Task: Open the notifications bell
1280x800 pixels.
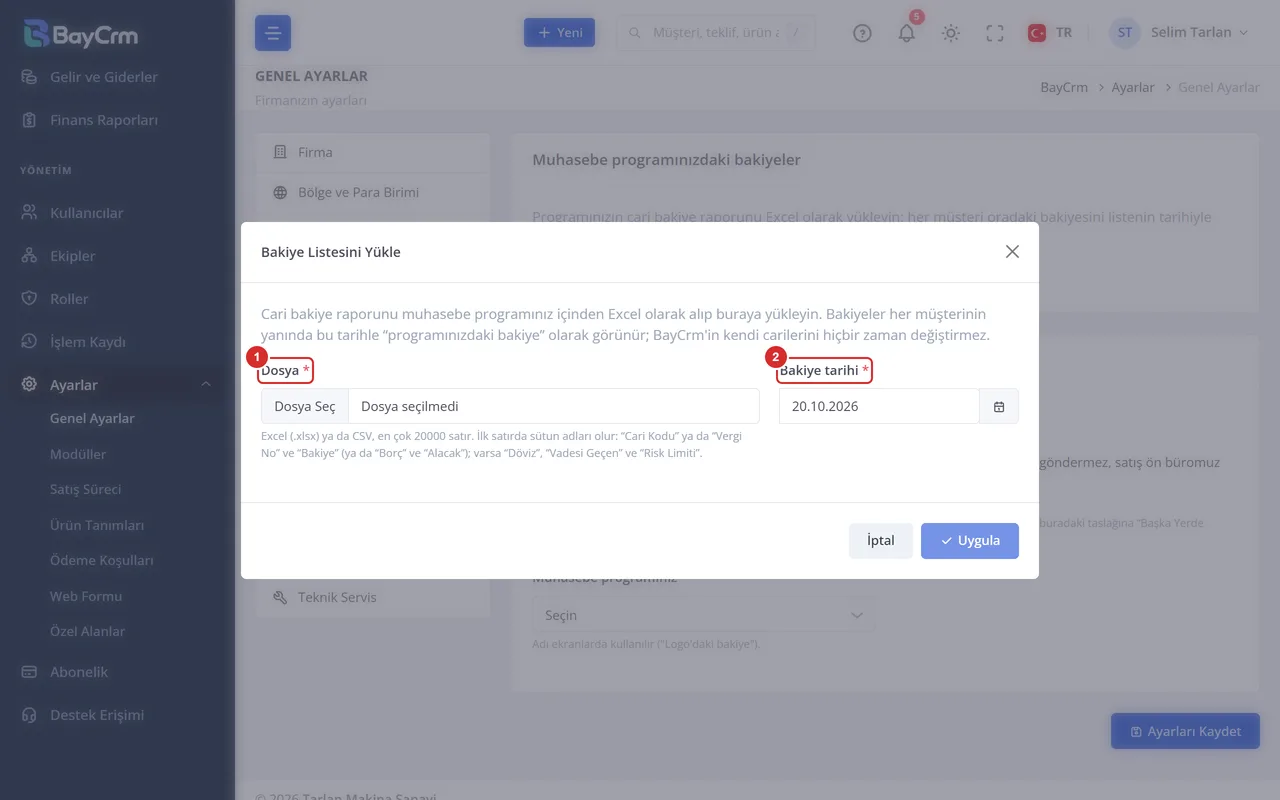Action: pos(907,33)
